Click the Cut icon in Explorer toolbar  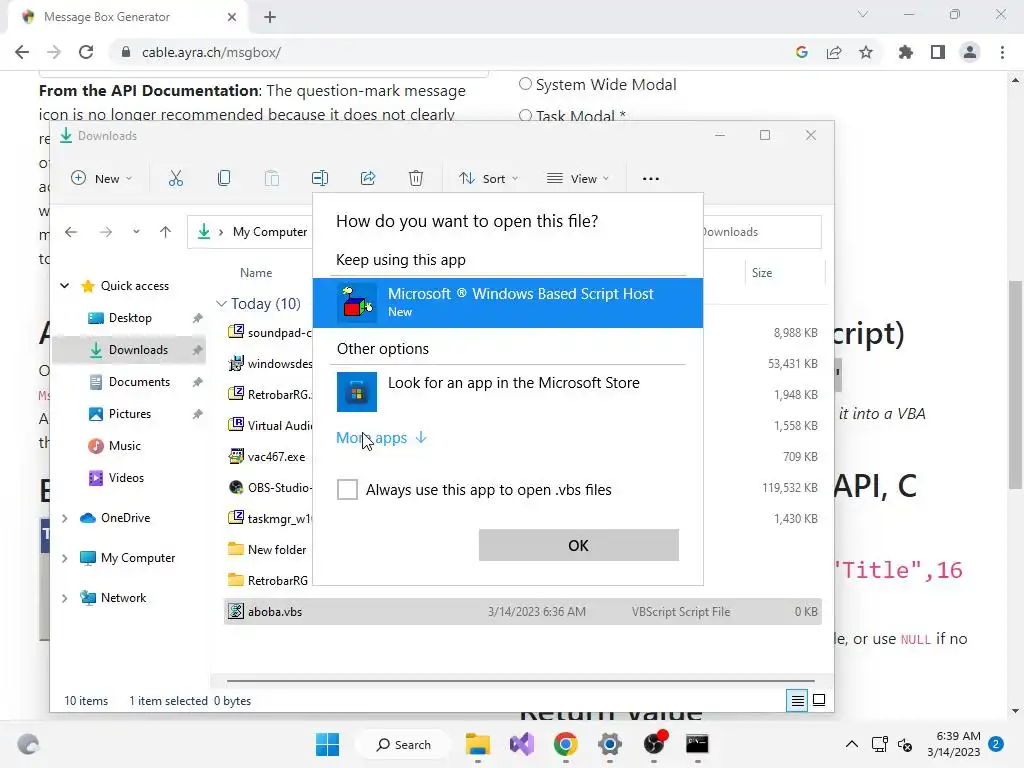tap(176, 178)
